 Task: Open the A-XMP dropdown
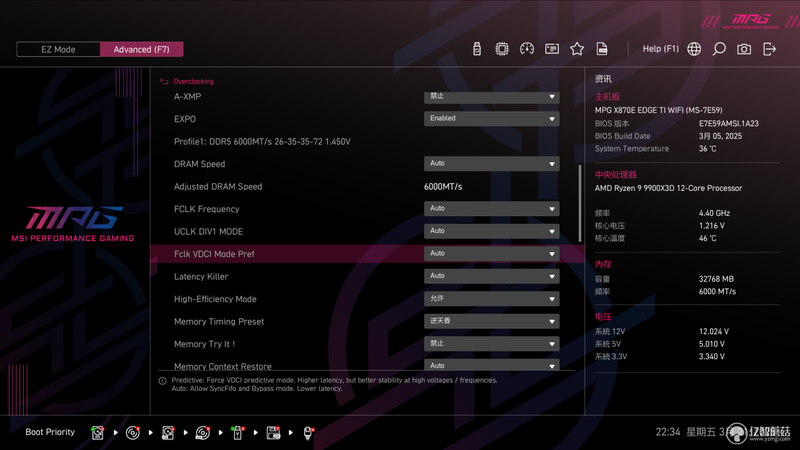[x=491, y=96]
